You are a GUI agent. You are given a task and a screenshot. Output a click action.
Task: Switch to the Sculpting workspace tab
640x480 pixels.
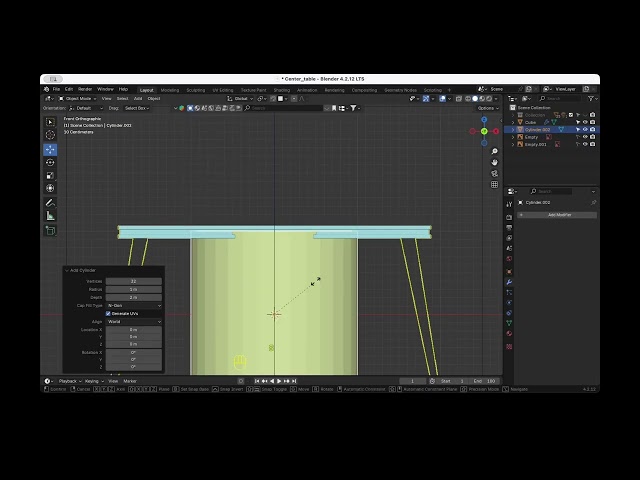click(196, 90)
